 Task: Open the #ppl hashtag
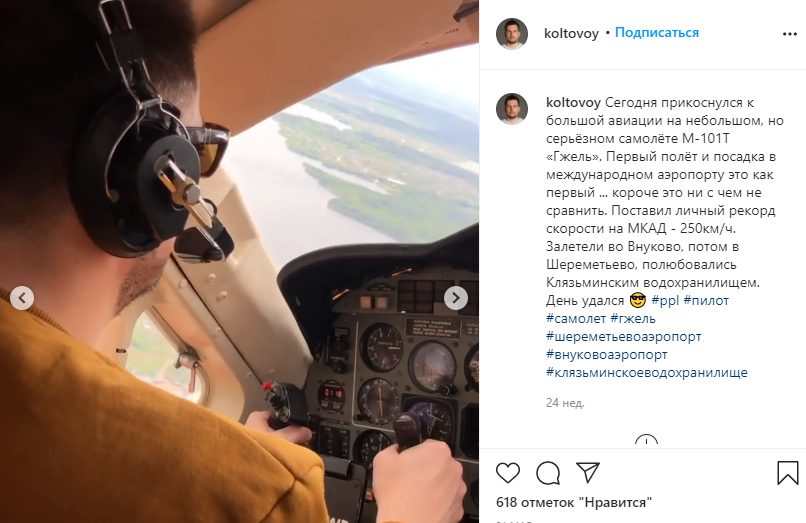(665, 300)
